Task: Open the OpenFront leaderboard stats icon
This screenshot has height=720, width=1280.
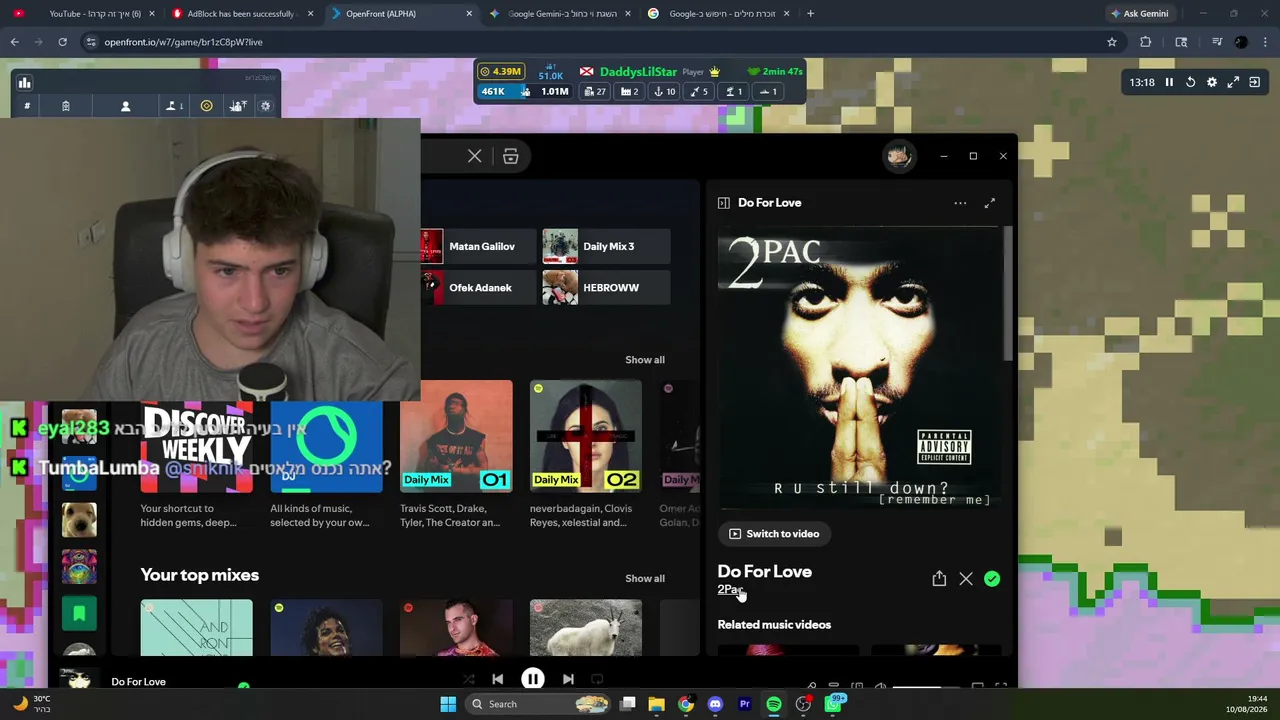Action: tap(24, 83)
